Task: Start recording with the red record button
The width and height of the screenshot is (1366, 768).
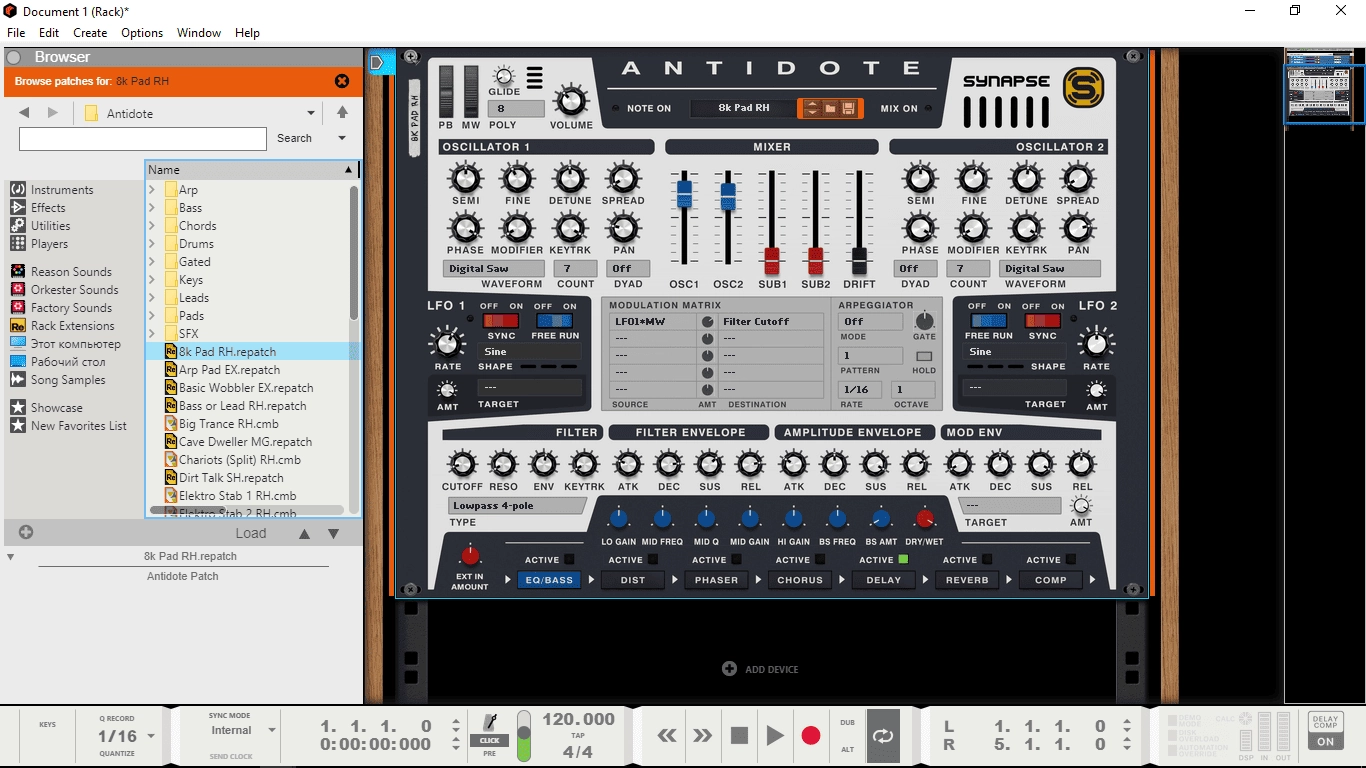Action: pos(811,736)
